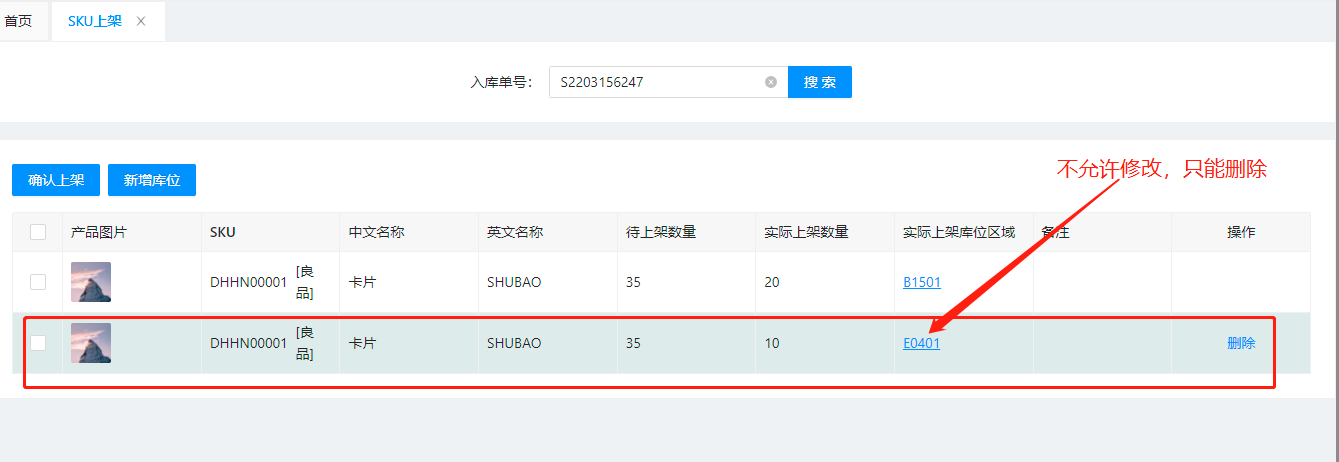The image size is (1339, 462).
Task: Check the E0401 row checkbox
Action: click(x=38, y=343)
